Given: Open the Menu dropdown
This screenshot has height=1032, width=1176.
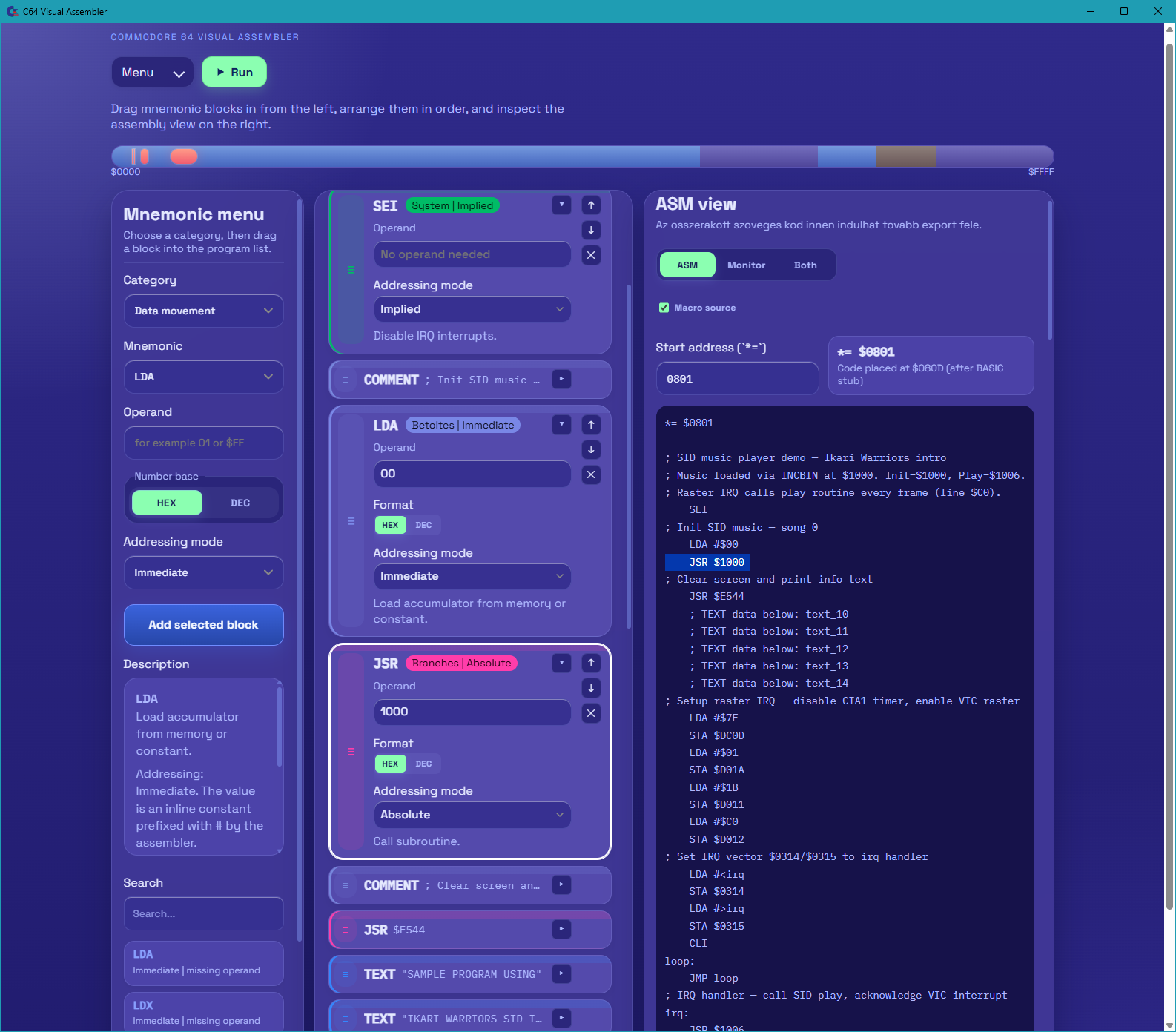Looking at the screenshot, I should point(153,72).
